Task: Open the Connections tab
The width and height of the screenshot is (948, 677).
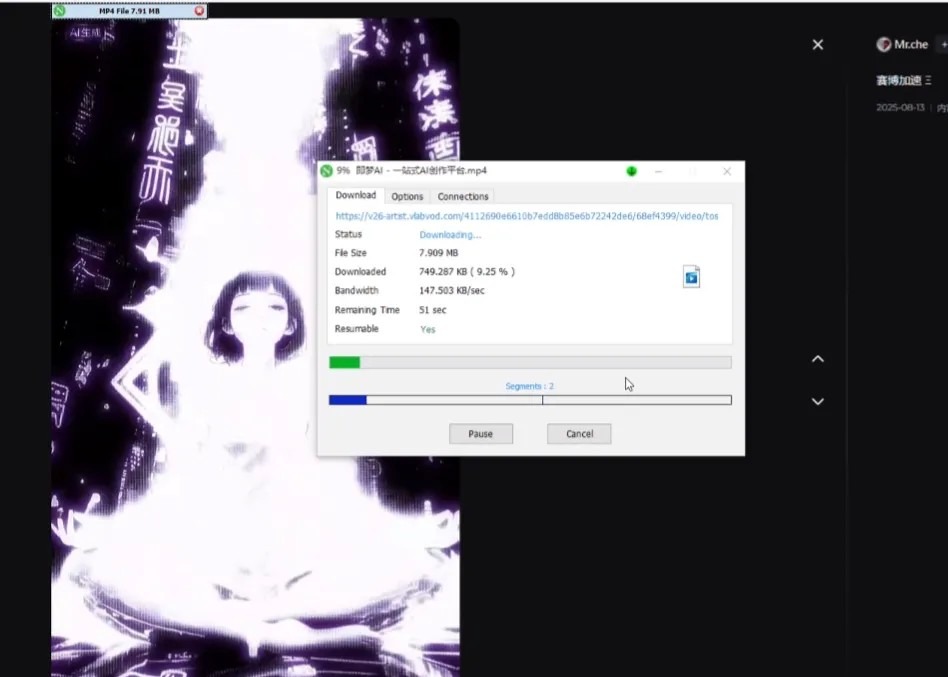Action: (x=463, y=196)
